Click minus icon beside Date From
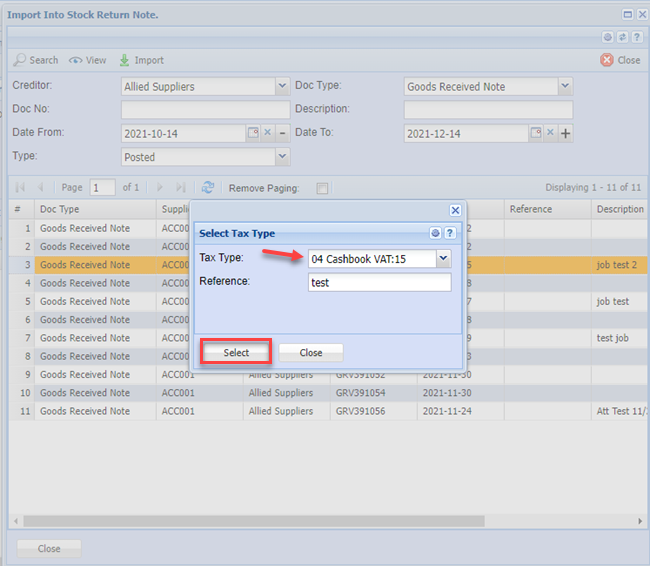Image resolution: width=650 pixels, height=566 pixels. click(282, 133)
